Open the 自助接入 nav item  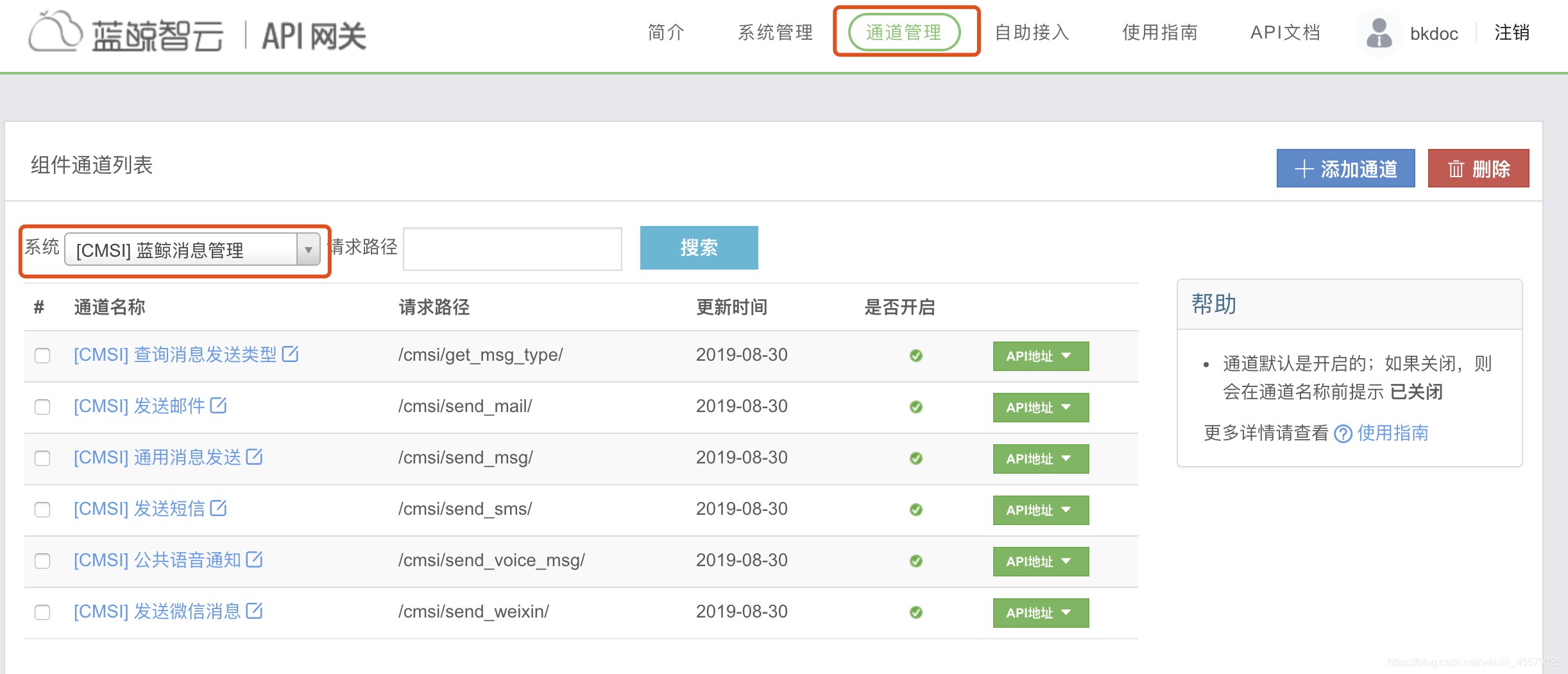pyautogui.click(x=1032, y=33)
